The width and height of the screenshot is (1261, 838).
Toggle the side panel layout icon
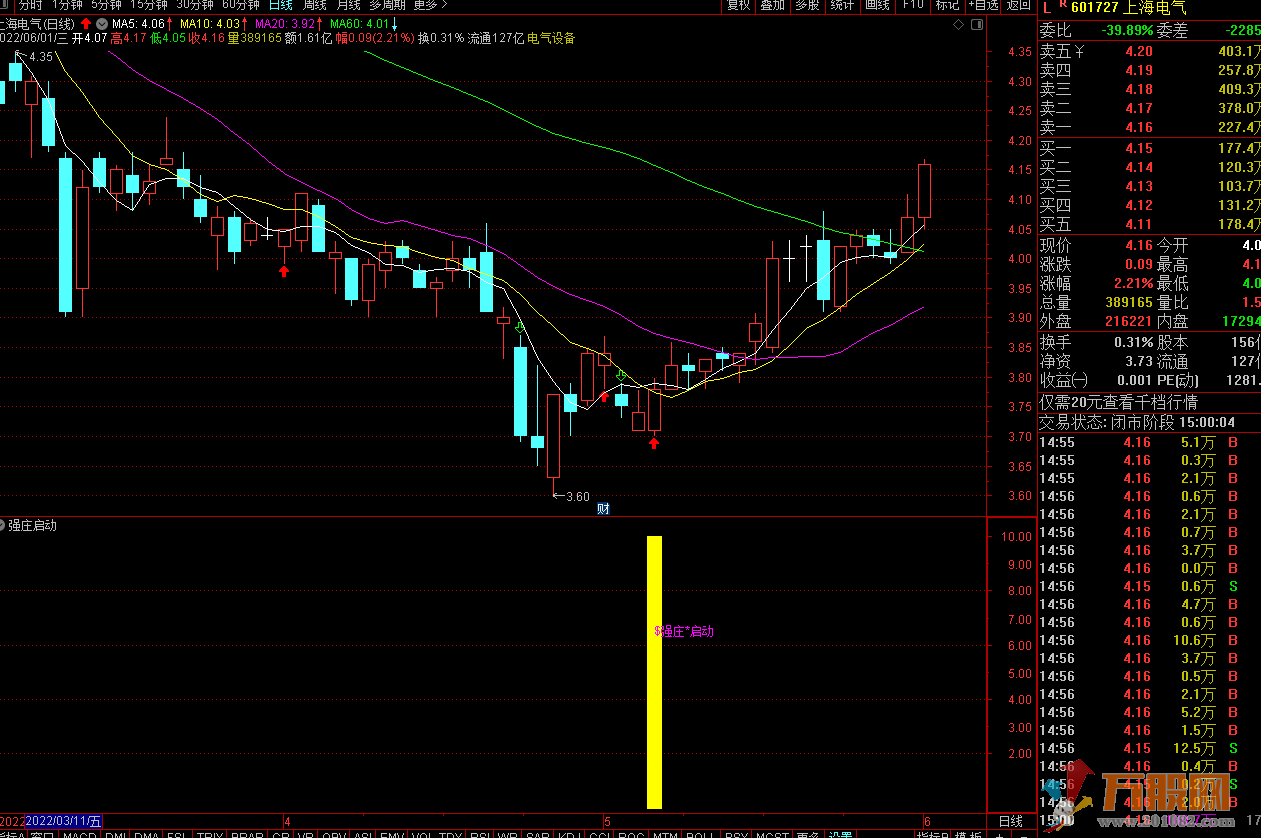coord(976,23)
